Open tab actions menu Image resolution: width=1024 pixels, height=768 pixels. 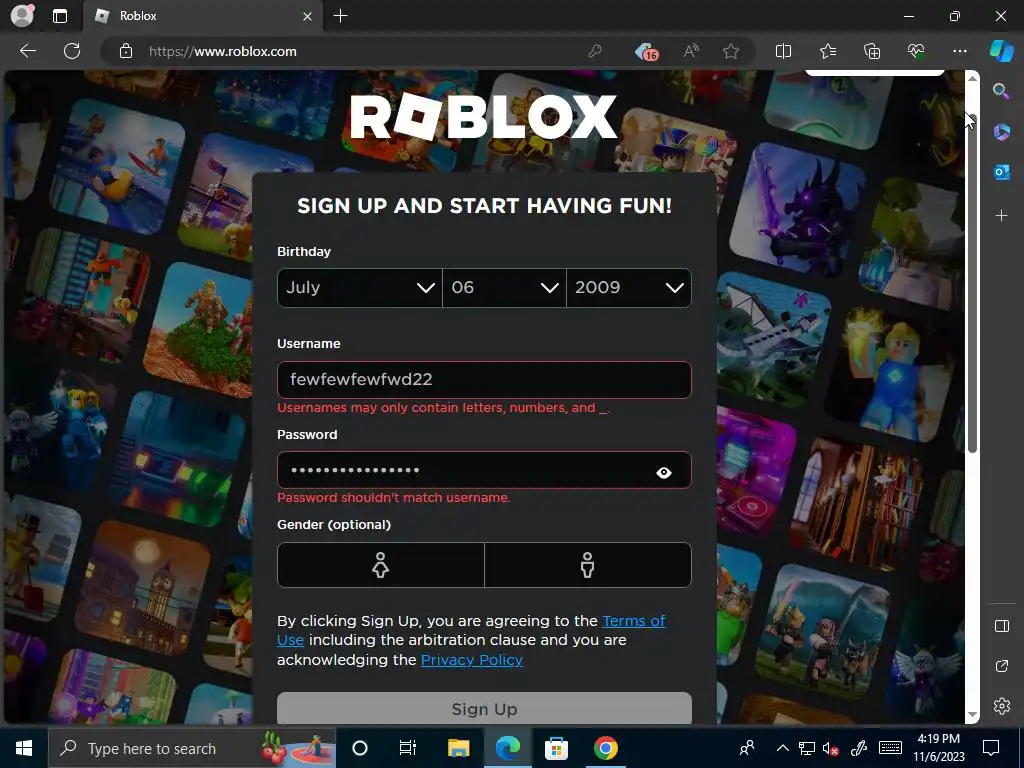point(59,16)
